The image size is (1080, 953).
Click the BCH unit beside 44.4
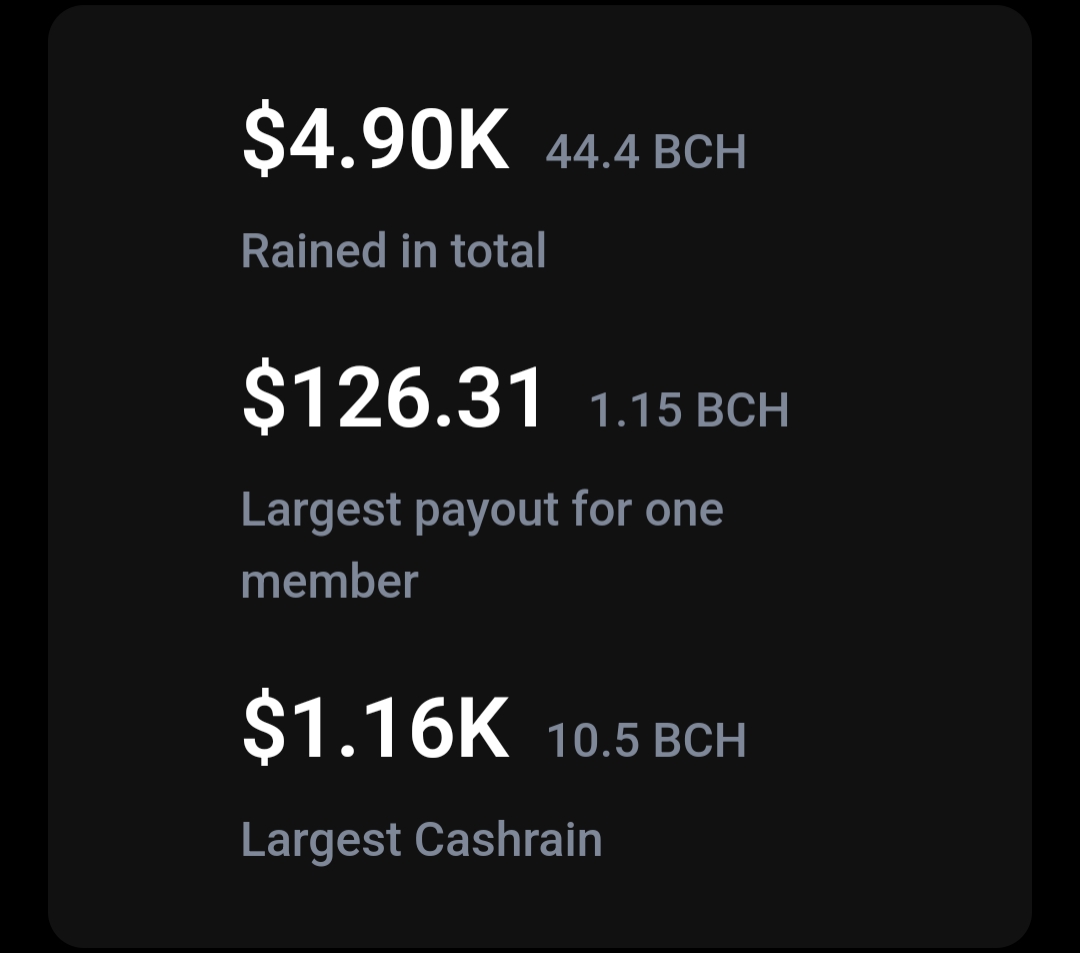(x=699, y=151)
